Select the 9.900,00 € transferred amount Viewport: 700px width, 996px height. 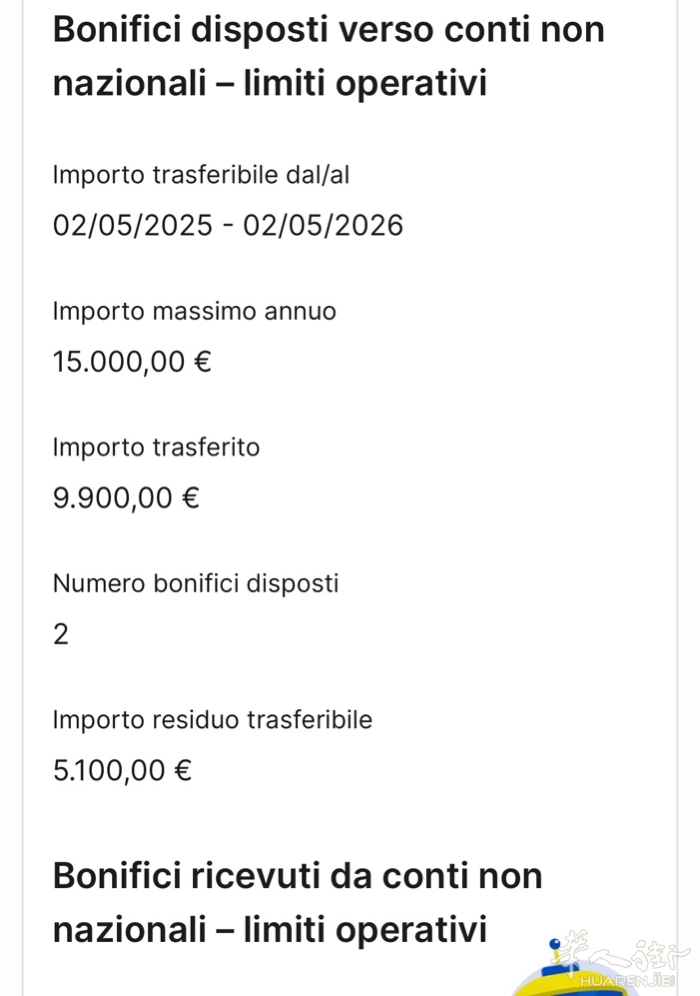pyautogui.click(x=126, y=497)
